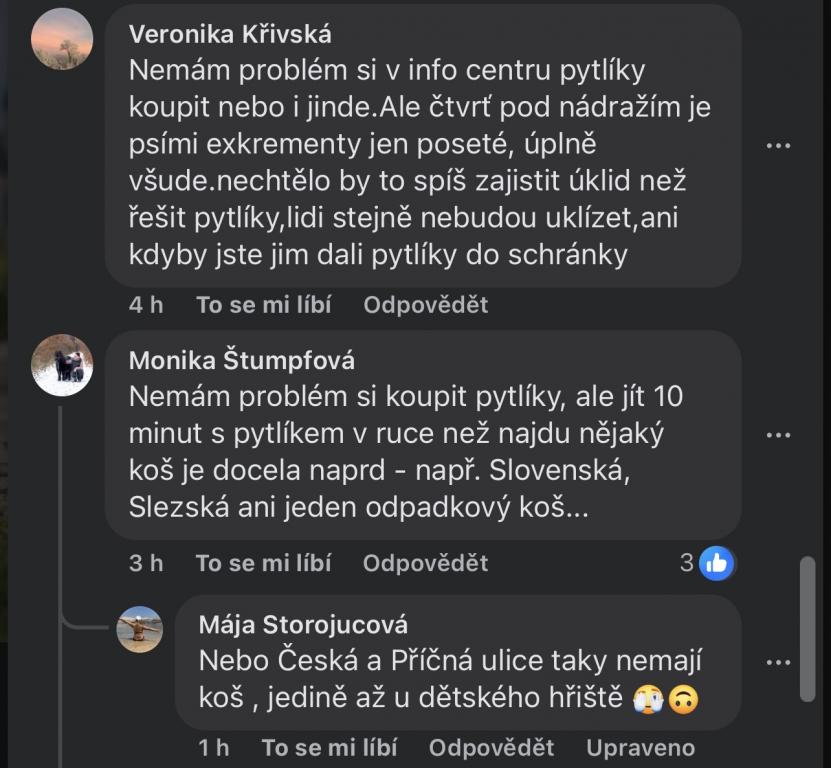The height and width of the screenshot is (768, 831).
Task: Open Monika Štumpfová's profile name link
Action: [x=242, y=360]
